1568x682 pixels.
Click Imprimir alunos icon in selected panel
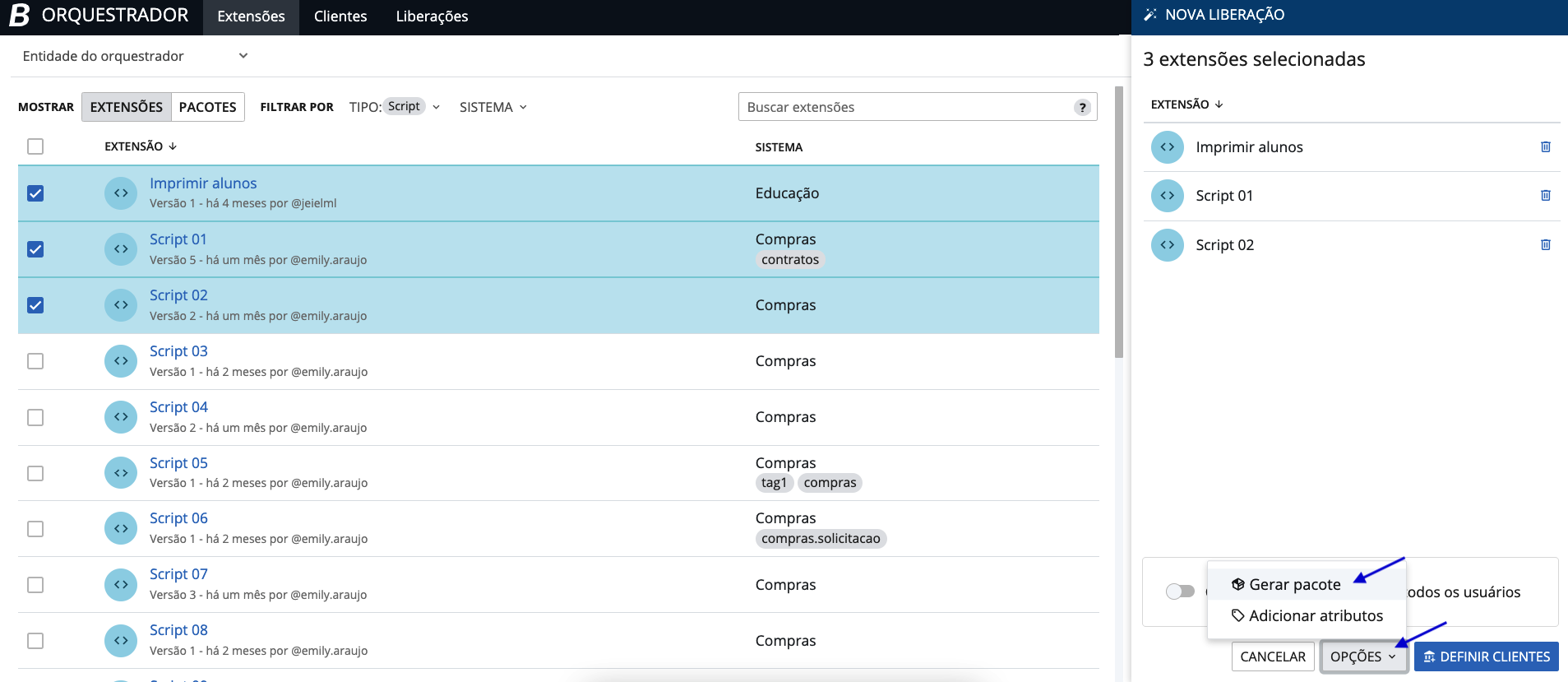1168,147
